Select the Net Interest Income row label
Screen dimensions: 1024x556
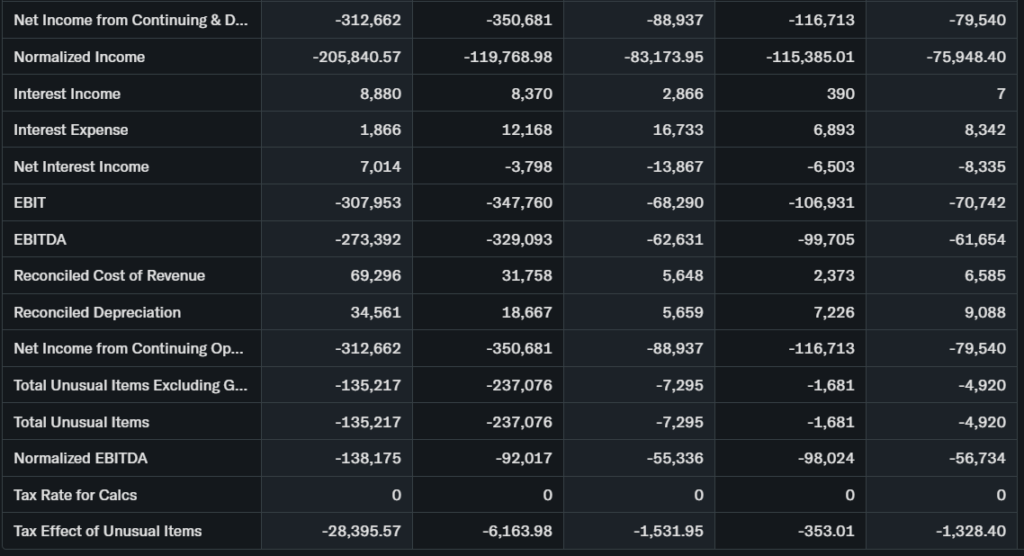pos(81,167)
